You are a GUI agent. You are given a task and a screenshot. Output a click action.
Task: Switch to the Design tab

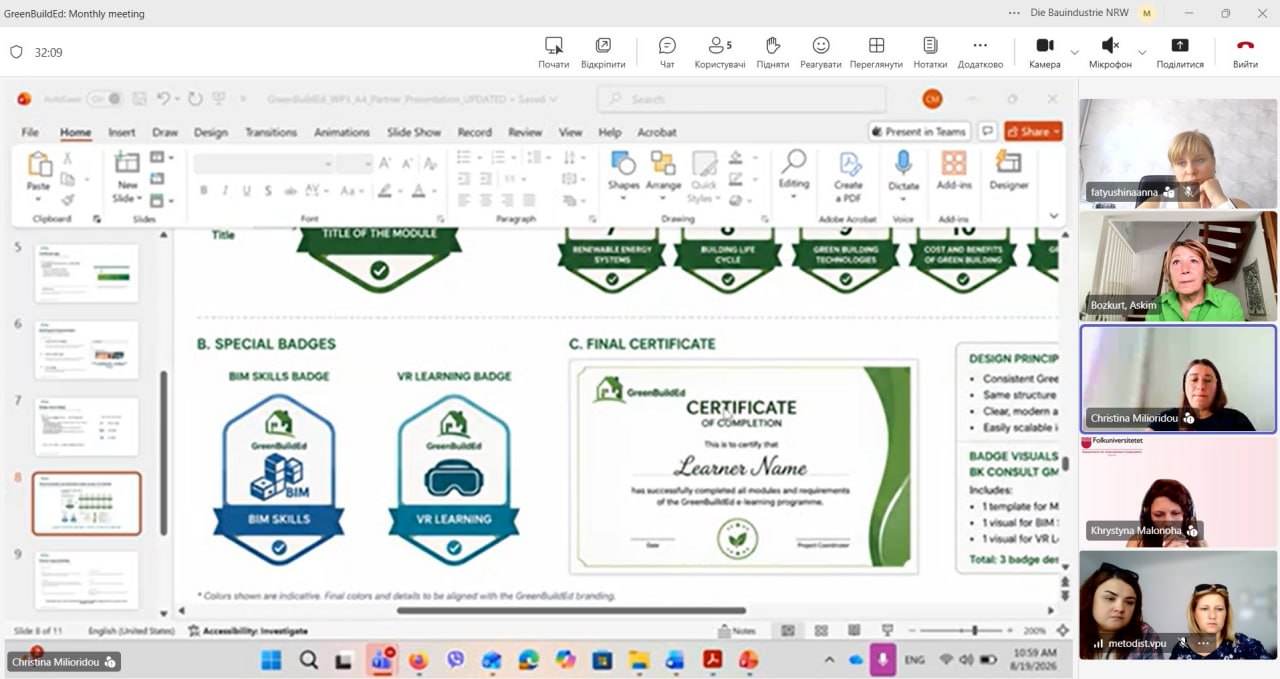[x=210, y=132]
